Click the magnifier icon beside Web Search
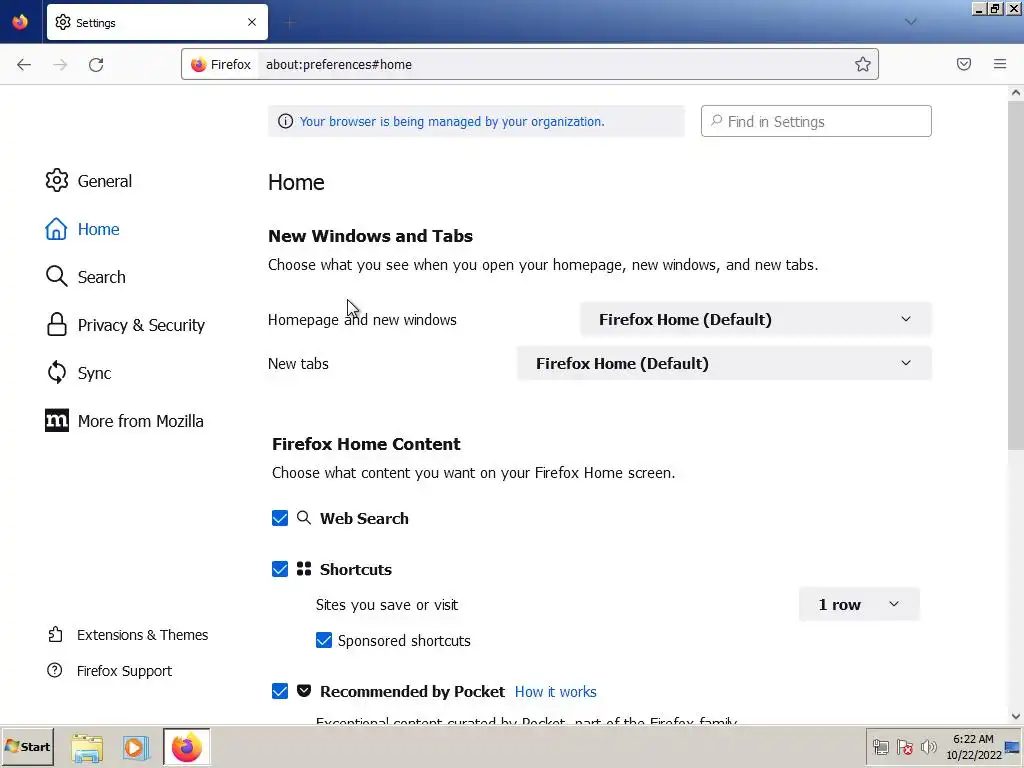 coord(304,518)
